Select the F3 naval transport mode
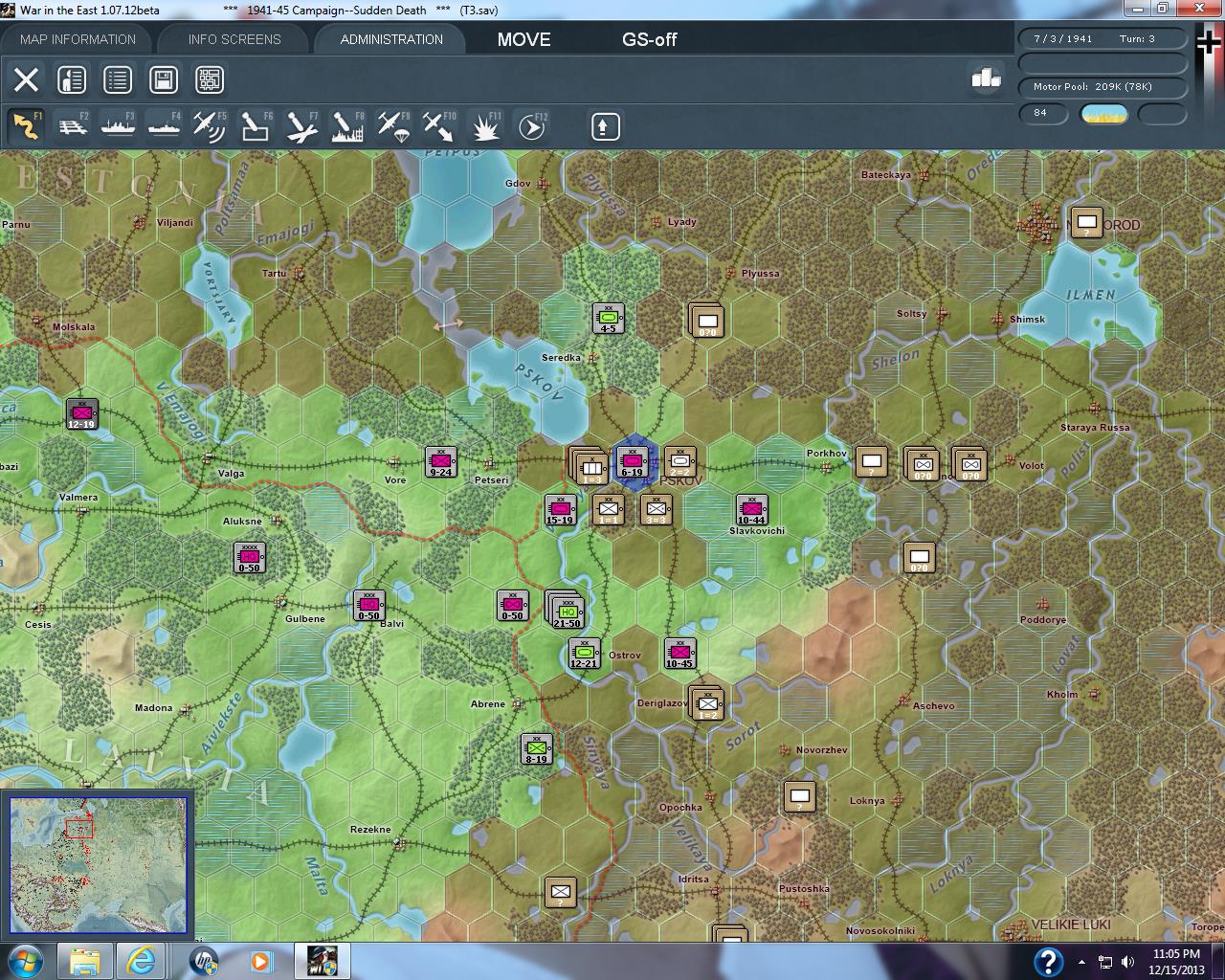Viewport: 1225px width, 980px height. click(x=119, y=127)
